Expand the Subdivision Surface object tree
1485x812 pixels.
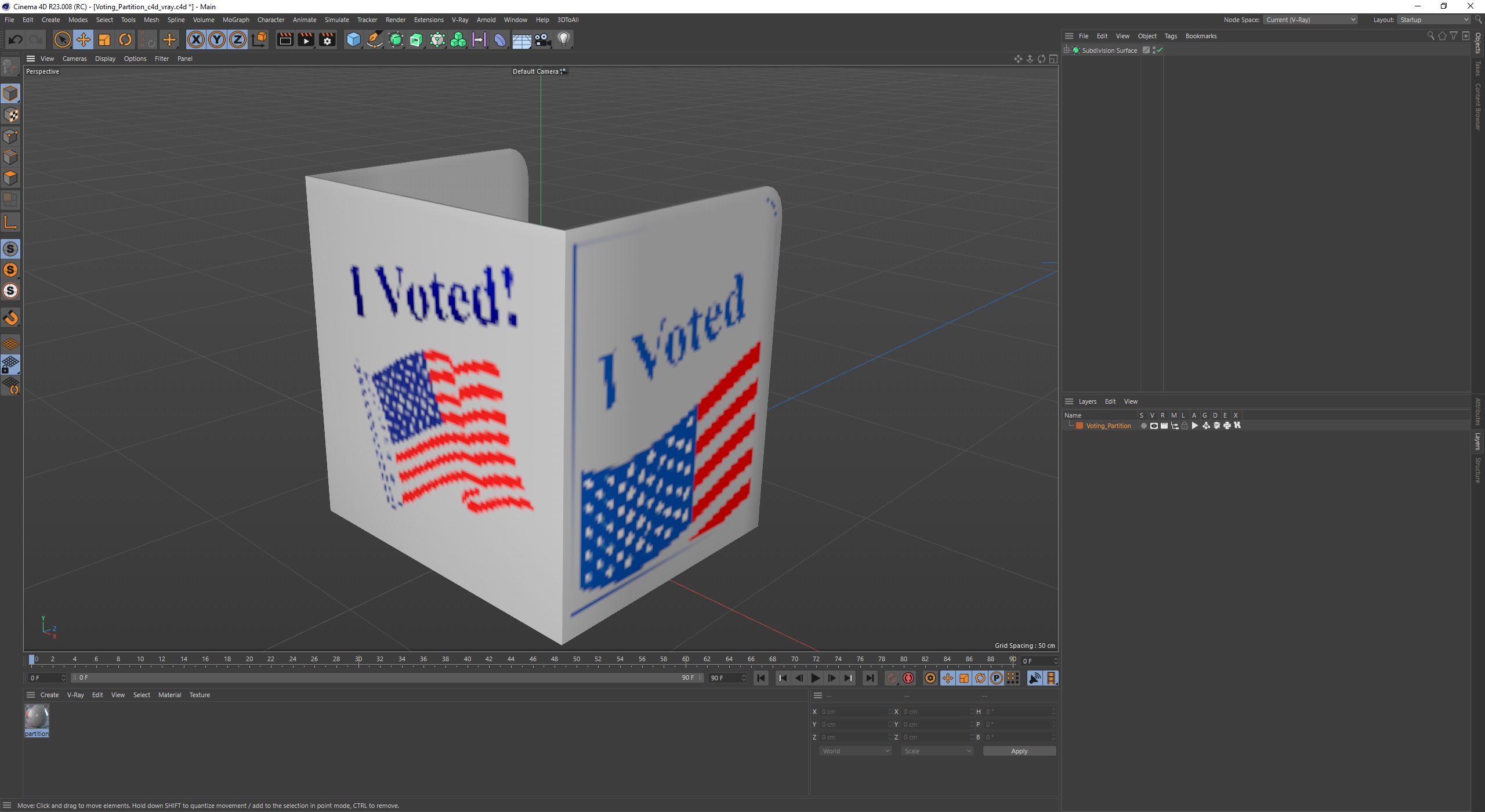pyautogui.click(x=1067, y=50)
